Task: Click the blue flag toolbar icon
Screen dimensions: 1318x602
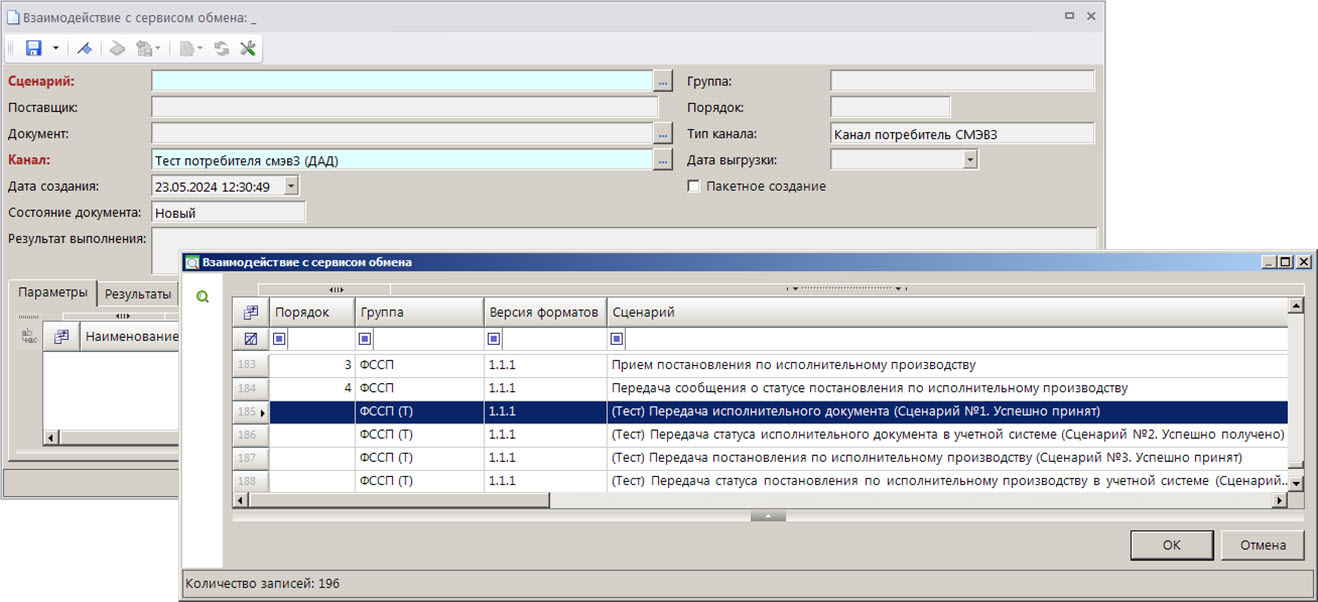Action: [x=85, y=48]
